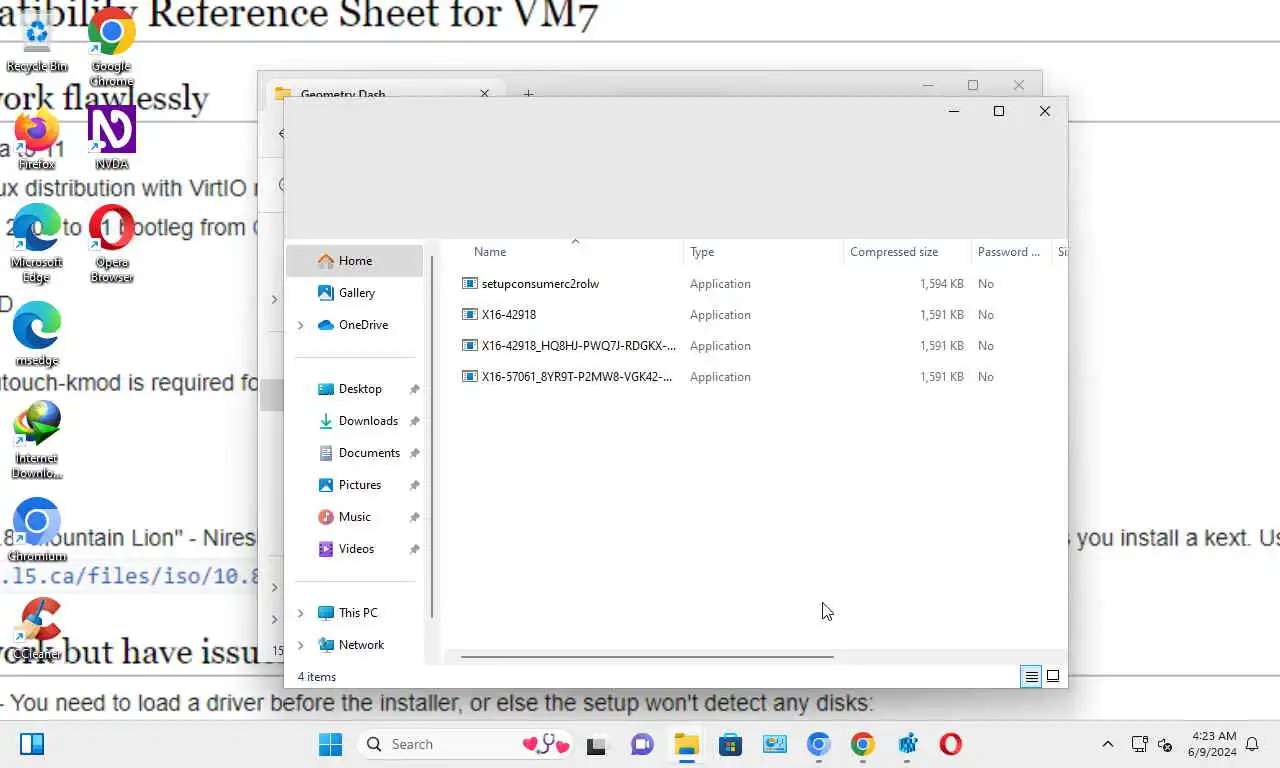Open the Recycle Bin desktop icon
The image size is (1280, 768).
point(37,42)
